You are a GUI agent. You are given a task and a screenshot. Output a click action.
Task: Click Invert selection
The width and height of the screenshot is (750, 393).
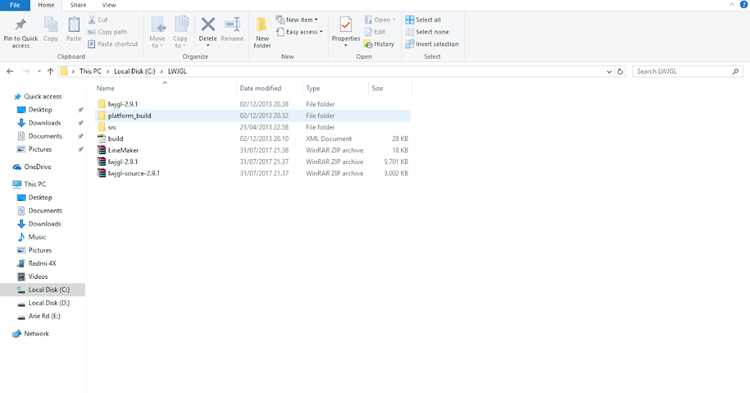pyautogui.click(x=432, y=44)
